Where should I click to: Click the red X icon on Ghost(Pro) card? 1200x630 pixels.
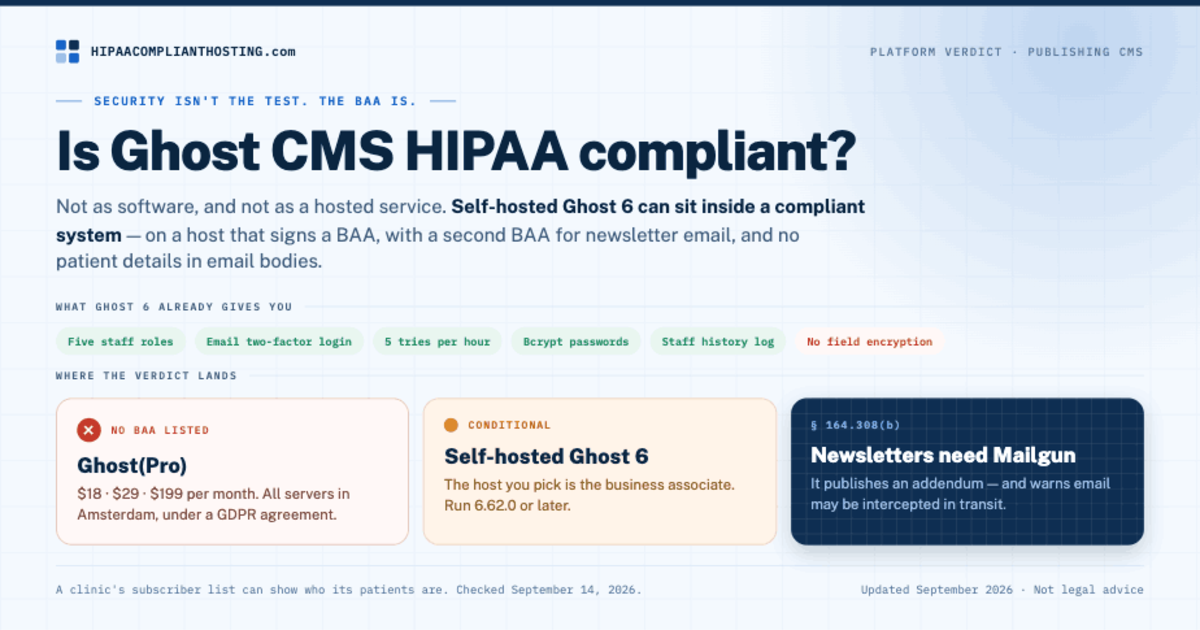[x=89, y=430]
